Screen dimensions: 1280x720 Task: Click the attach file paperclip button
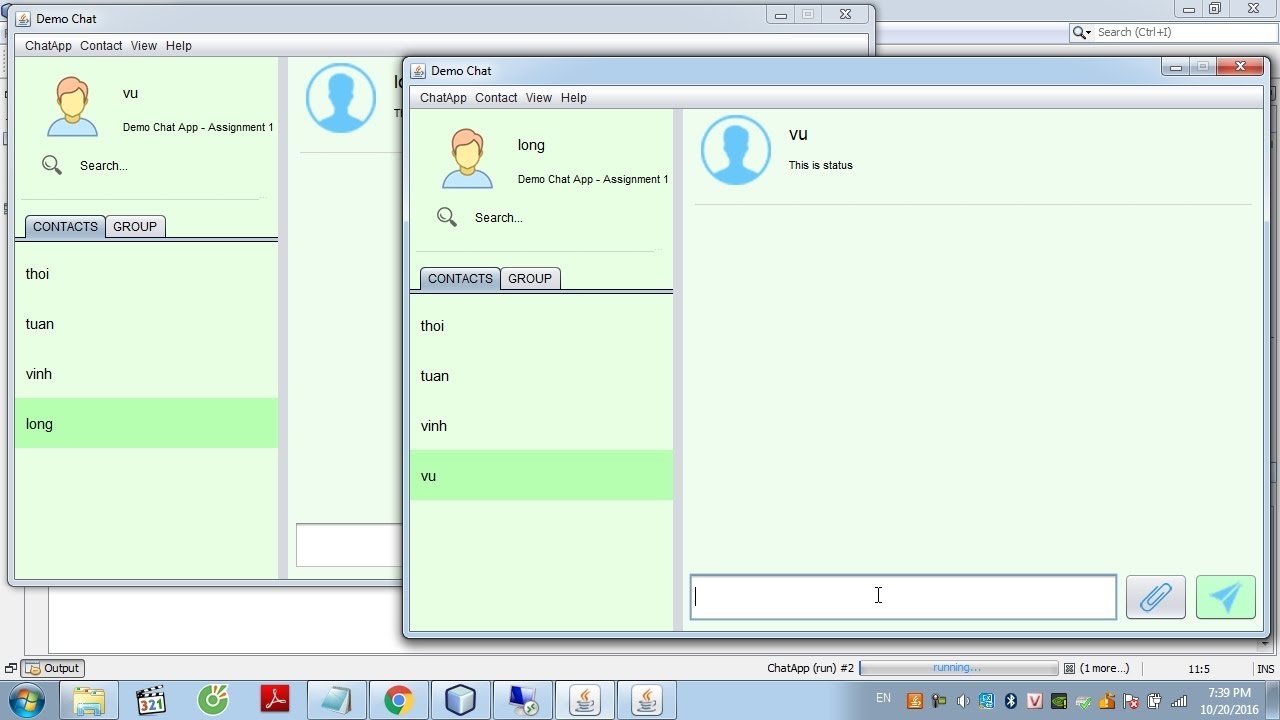click(x=1155, y=597)
